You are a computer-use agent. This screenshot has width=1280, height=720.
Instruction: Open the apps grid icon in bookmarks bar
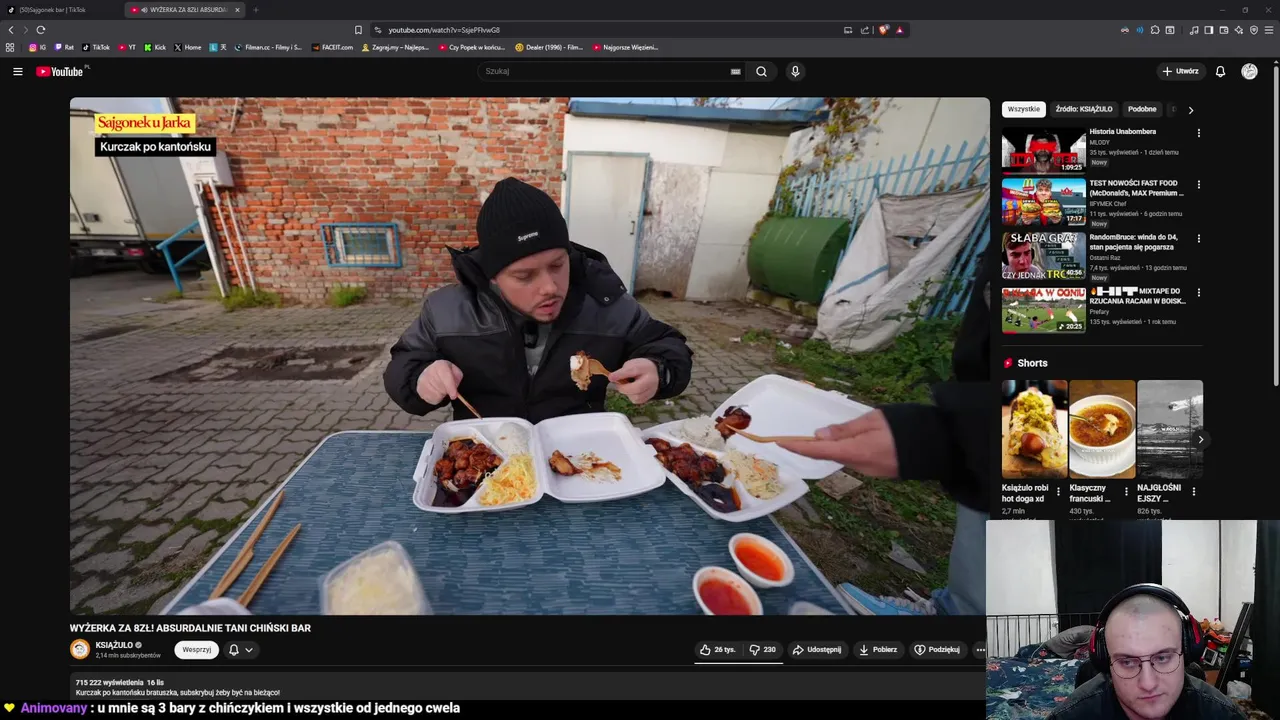[10, 47]
